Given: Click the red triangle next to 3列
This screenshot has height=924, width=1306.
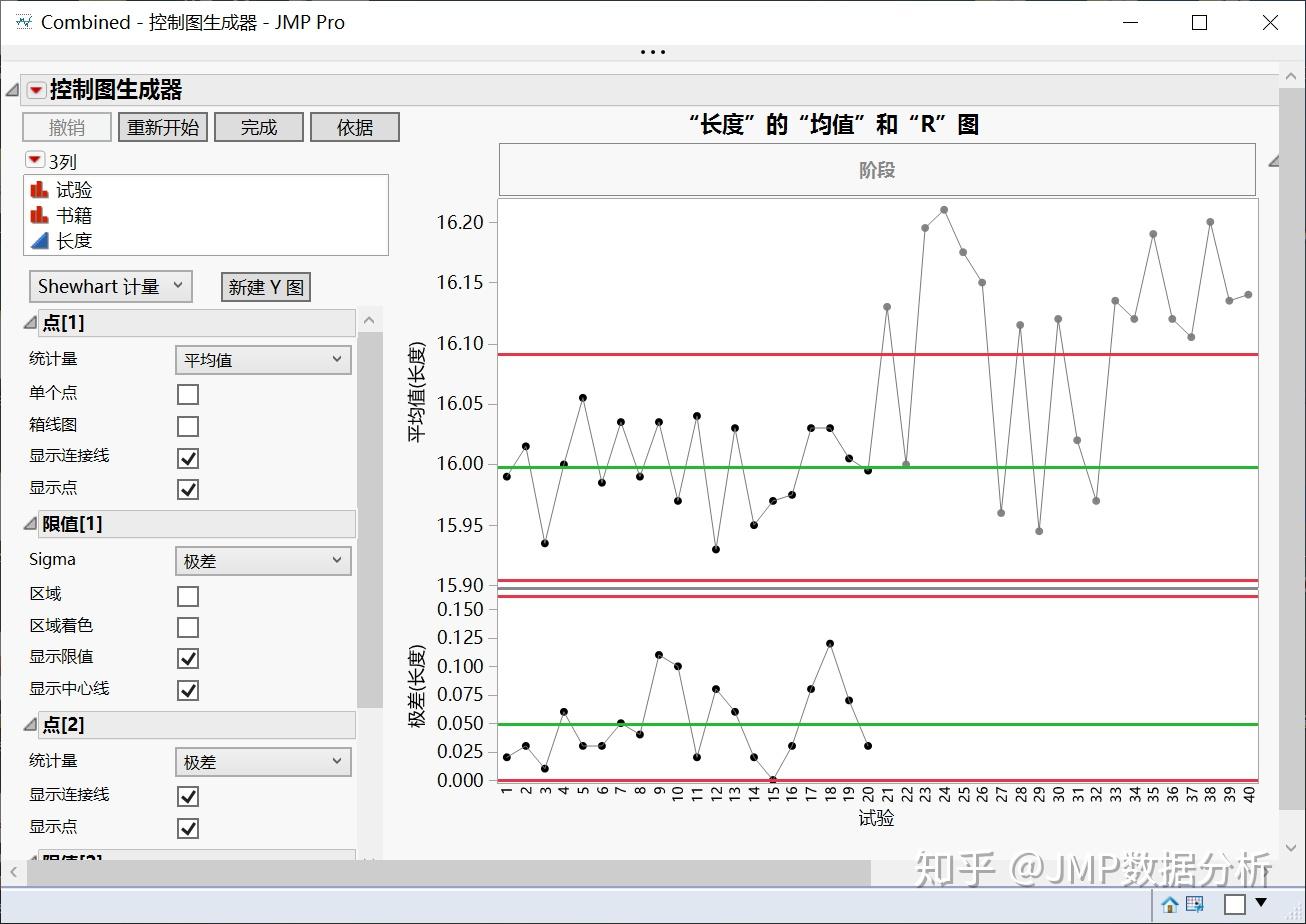Looking at the screenshot, I should tap(33, 160).
